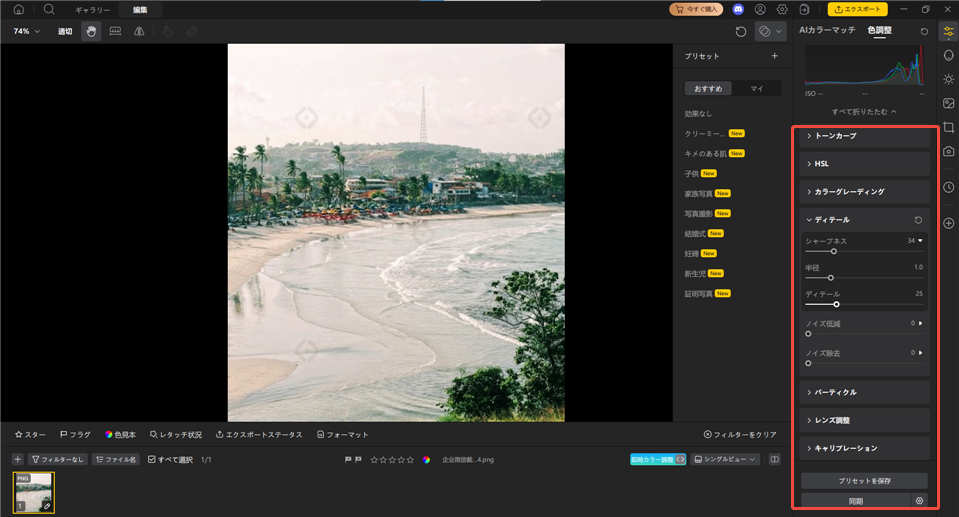The width and height of the screenshot is (959, 517).
Task: Filter by スター in the filter bar
Action: pyautogui.click(x=30, y=434)
